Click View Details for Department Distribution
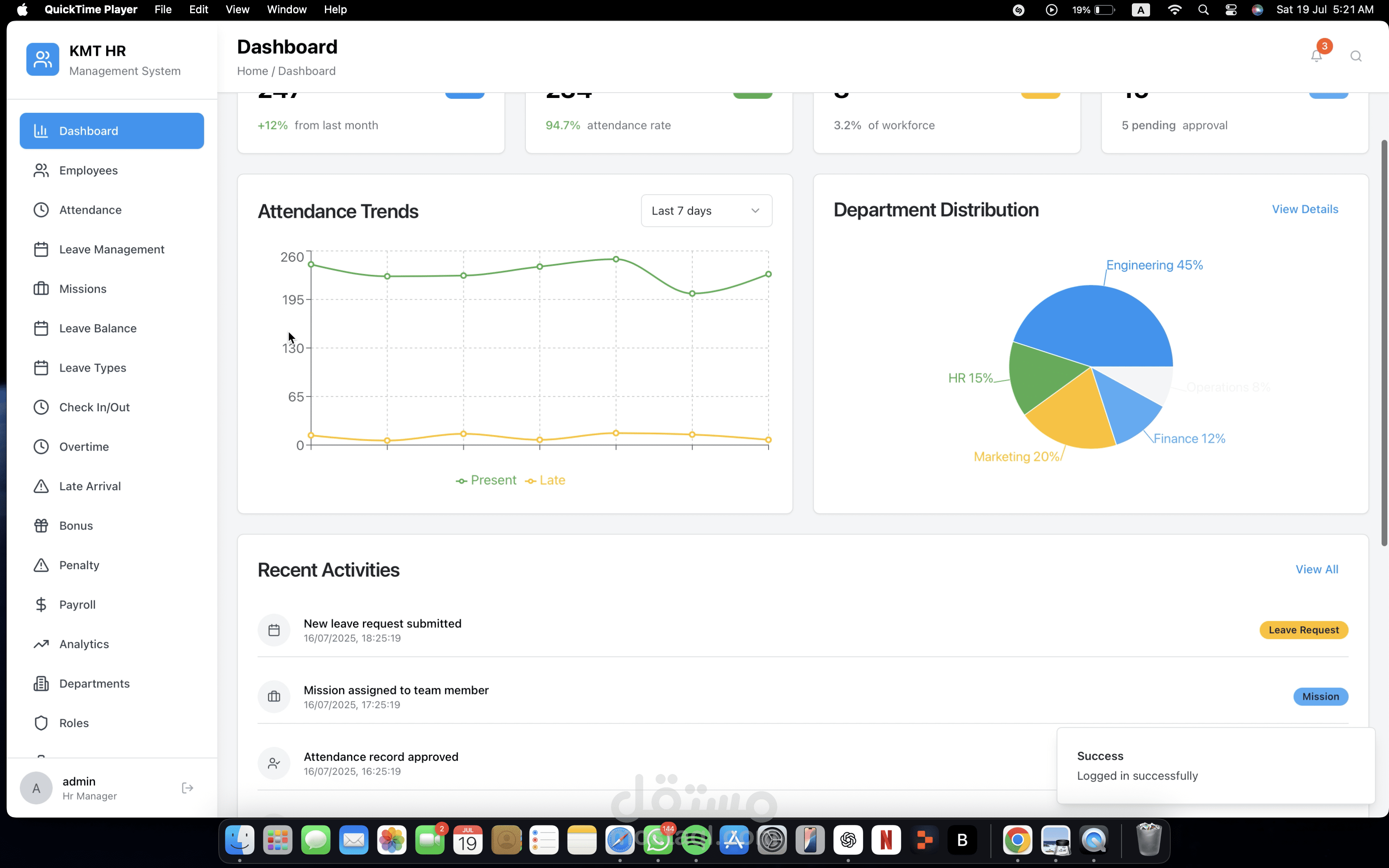The image size is (1389, 868). pos(1305,209)
